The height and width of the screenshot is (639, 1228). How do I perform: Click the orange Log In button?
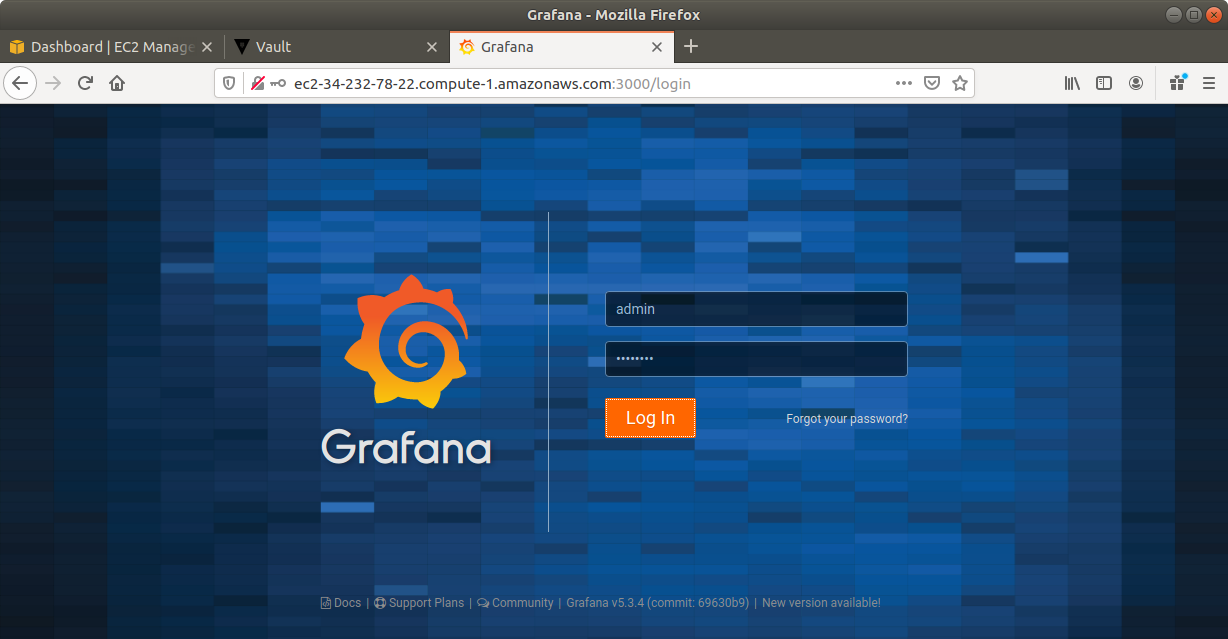(x=650, y=418)
